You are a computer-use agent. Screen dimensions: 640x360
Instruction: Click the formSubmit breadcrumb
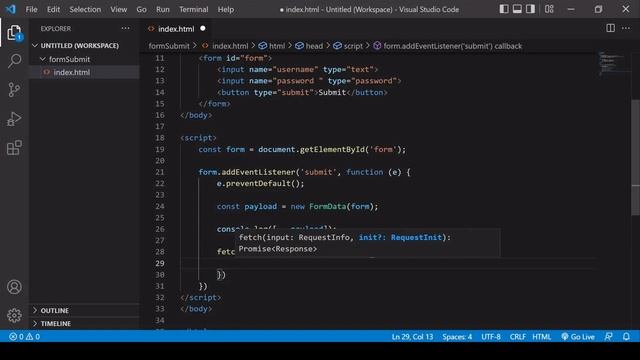coord(169,46)
